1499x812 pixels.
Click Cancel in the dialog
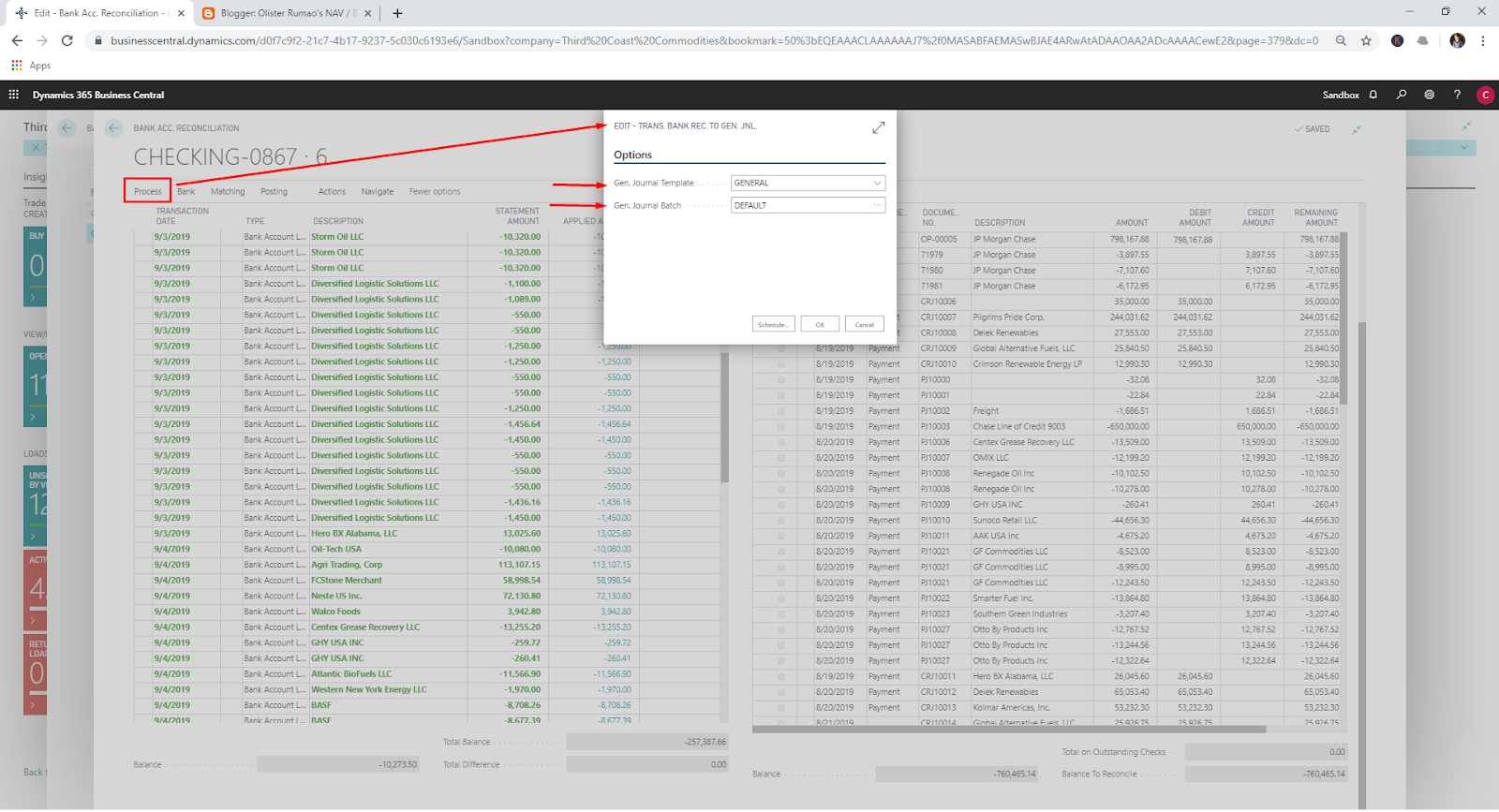pos(865,324)
